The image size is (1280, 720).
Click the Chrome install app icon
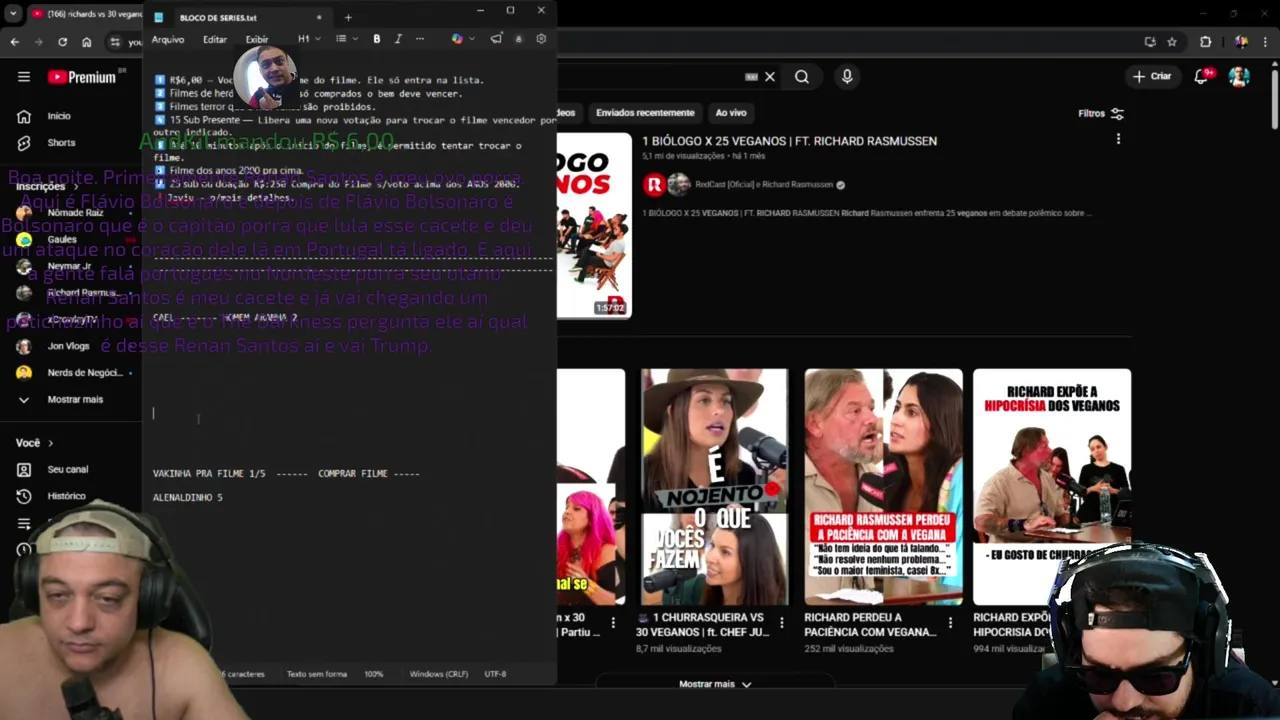pos(1150,42)
